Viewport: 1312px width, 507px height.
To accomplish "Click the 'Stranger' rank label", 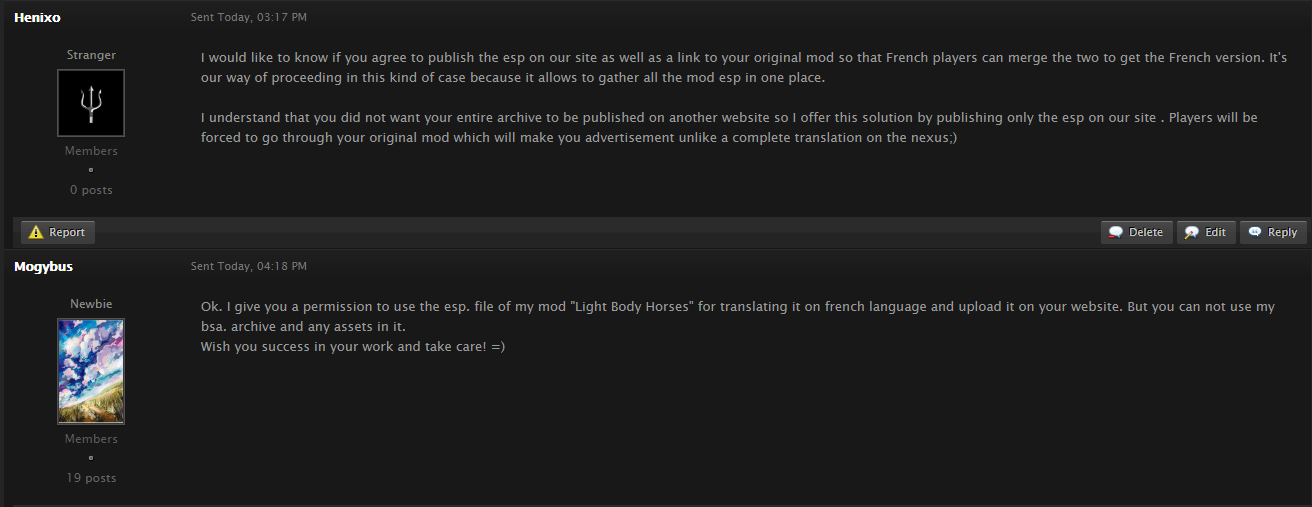I will 91,55.
